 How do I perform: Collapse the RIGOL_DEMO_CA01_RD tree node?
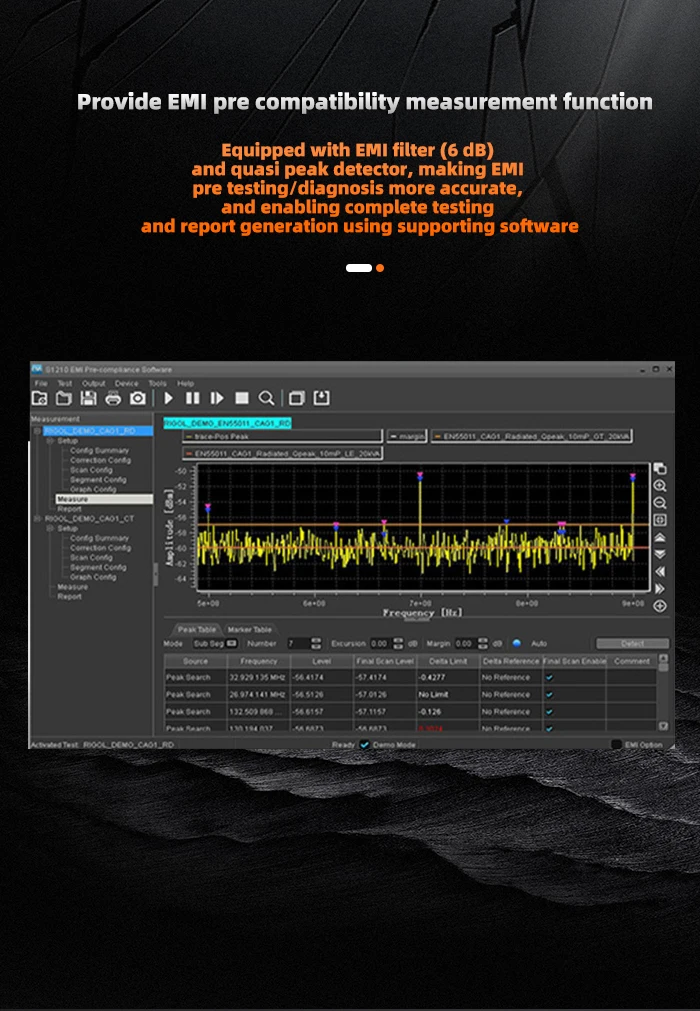point(37,431)
